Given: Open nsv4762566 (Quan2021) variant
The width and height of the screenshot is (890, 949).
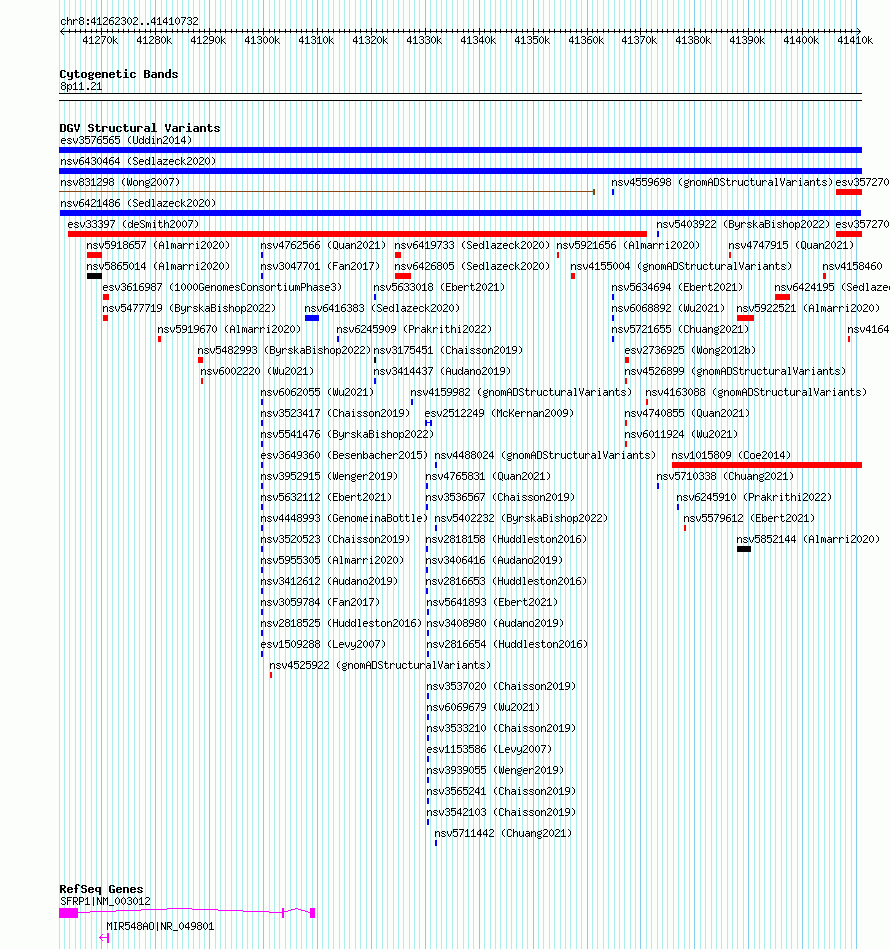Looking at the screenshot, I should click(x=323, y=245).
